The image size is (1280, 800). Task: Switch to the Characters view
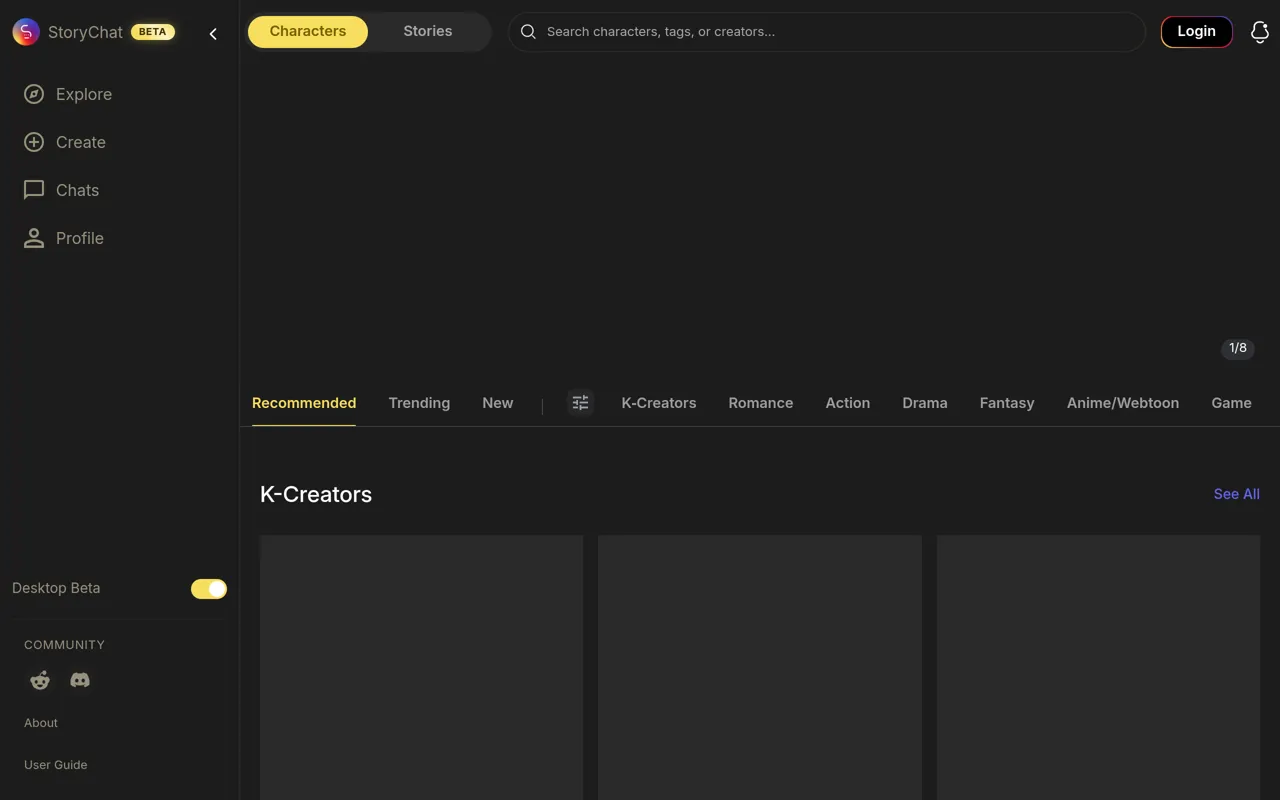(308, 31)
